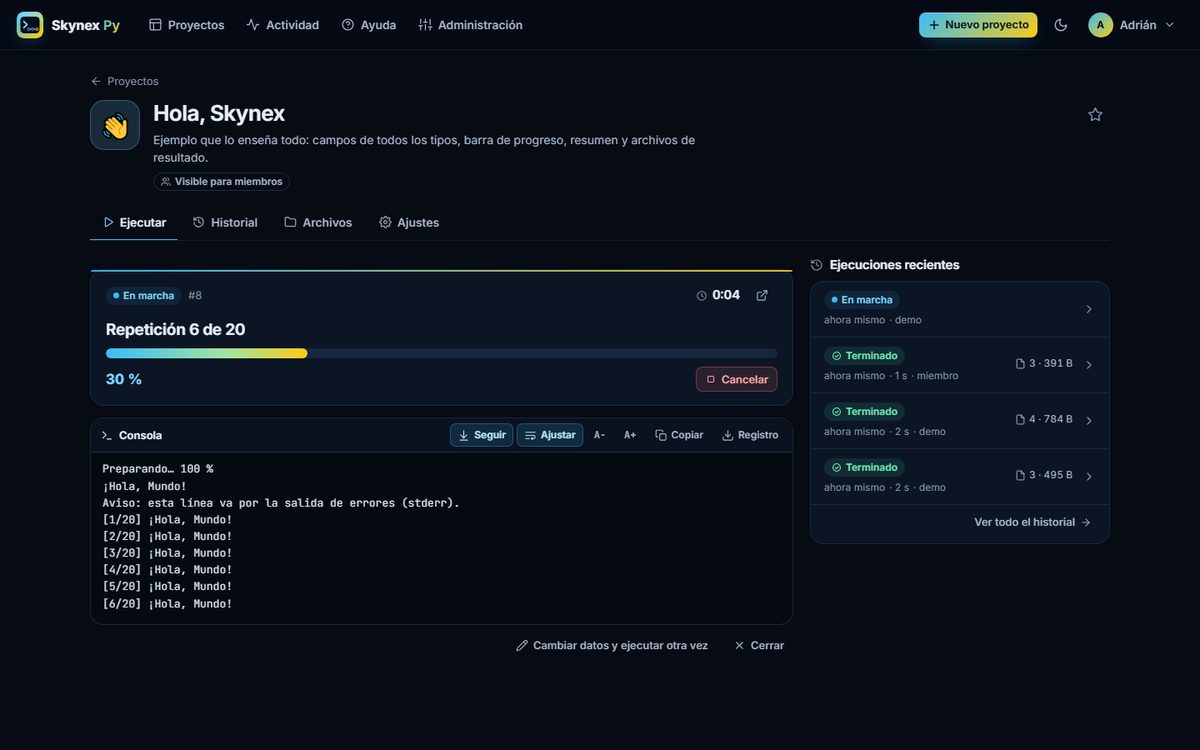Click the progress bar
1200x750 pixels.
pos(441,353)
